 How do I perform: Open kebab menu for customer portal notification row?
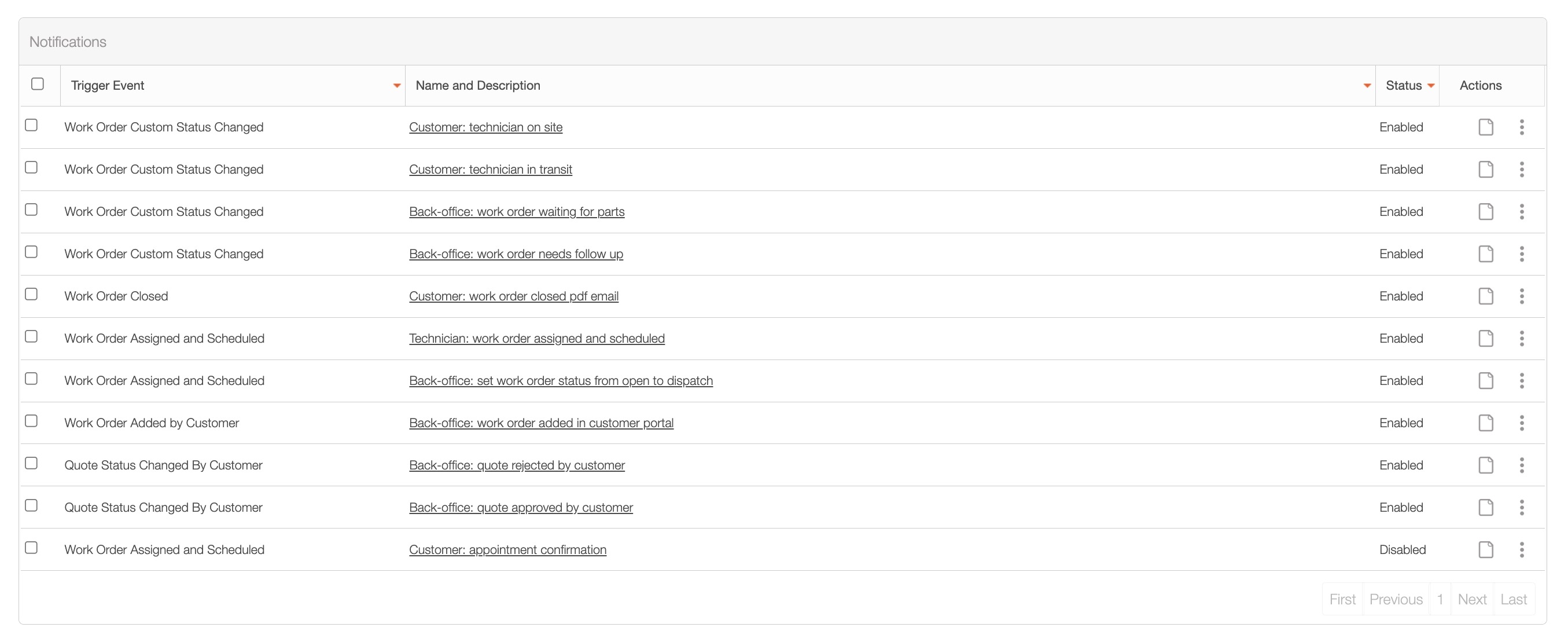coord(1521,423)
